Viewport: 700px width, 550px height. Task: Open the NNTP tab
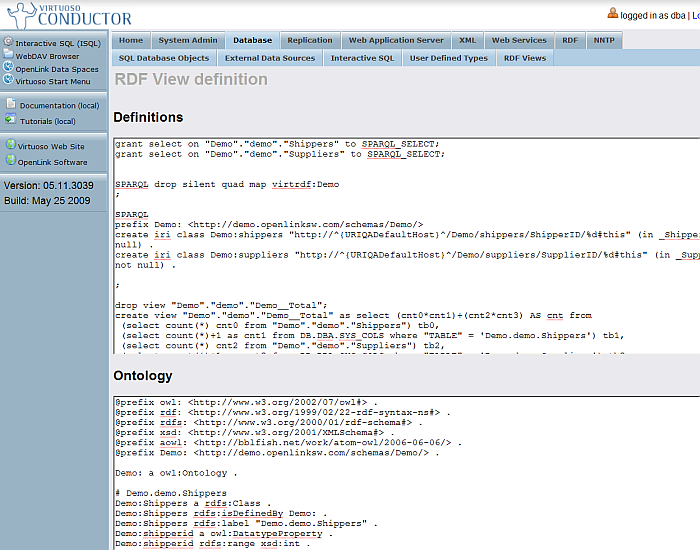click(604, 40)
